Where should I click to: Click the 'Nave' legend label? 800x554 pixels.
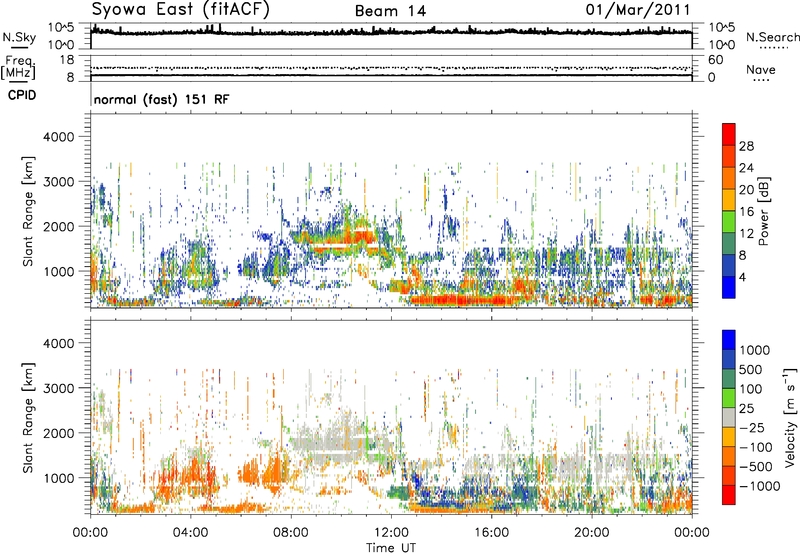[x=761, y=69]
